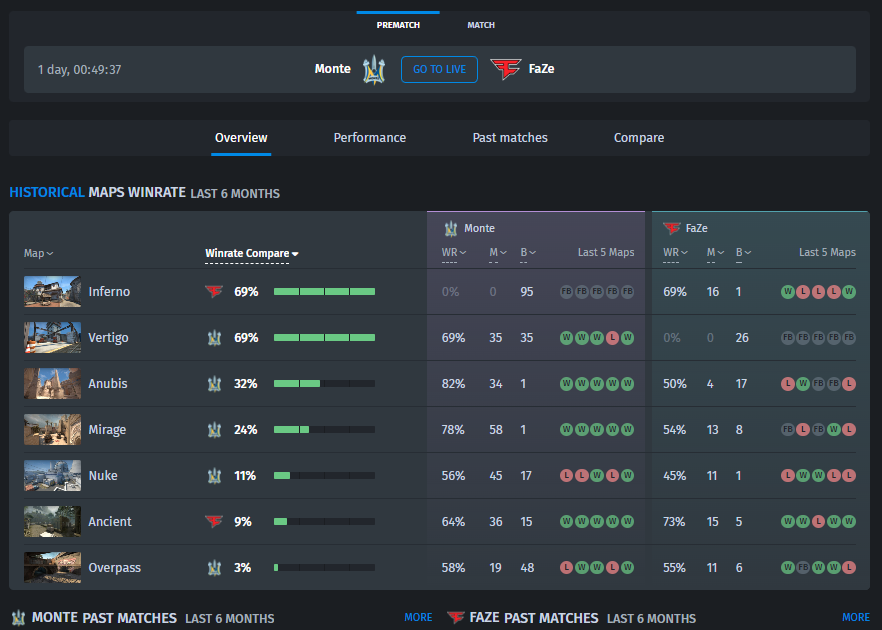Sort by FaZe M column
This screenshot has height=630, width=882.
coord(715,253)
